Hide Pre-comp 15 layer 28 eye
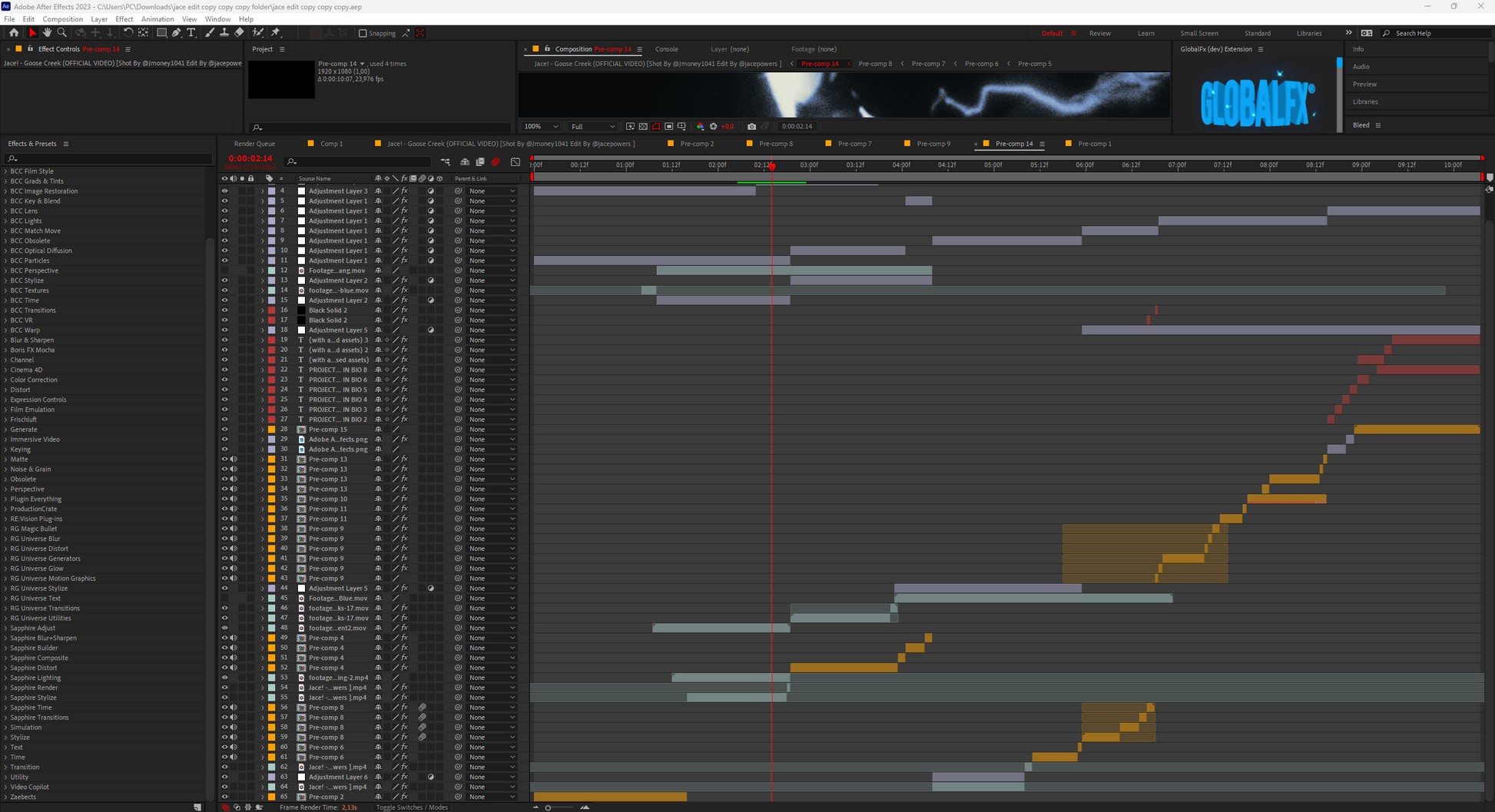 pyautogui.click(x=225, y=429)
